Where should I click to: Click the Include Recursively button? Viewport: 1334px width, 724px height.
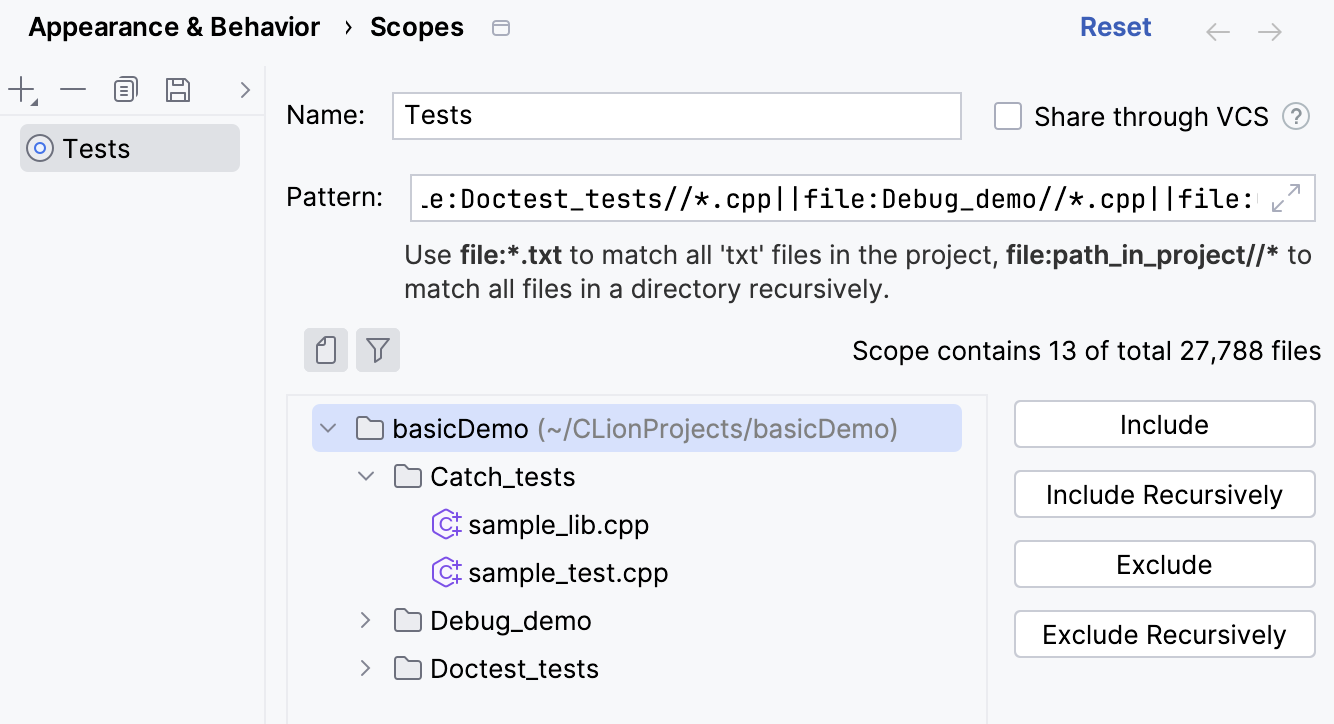[1164, 494]
